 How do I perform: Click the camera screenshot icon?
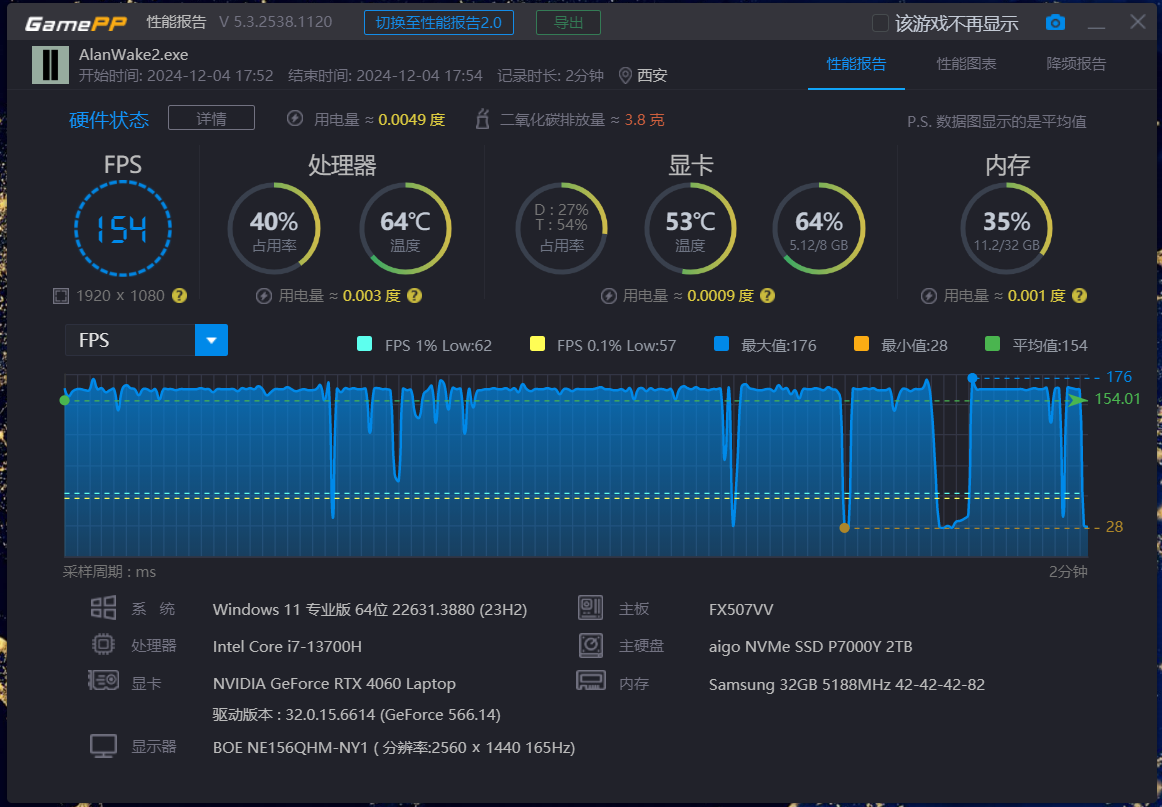[1055, 23]
